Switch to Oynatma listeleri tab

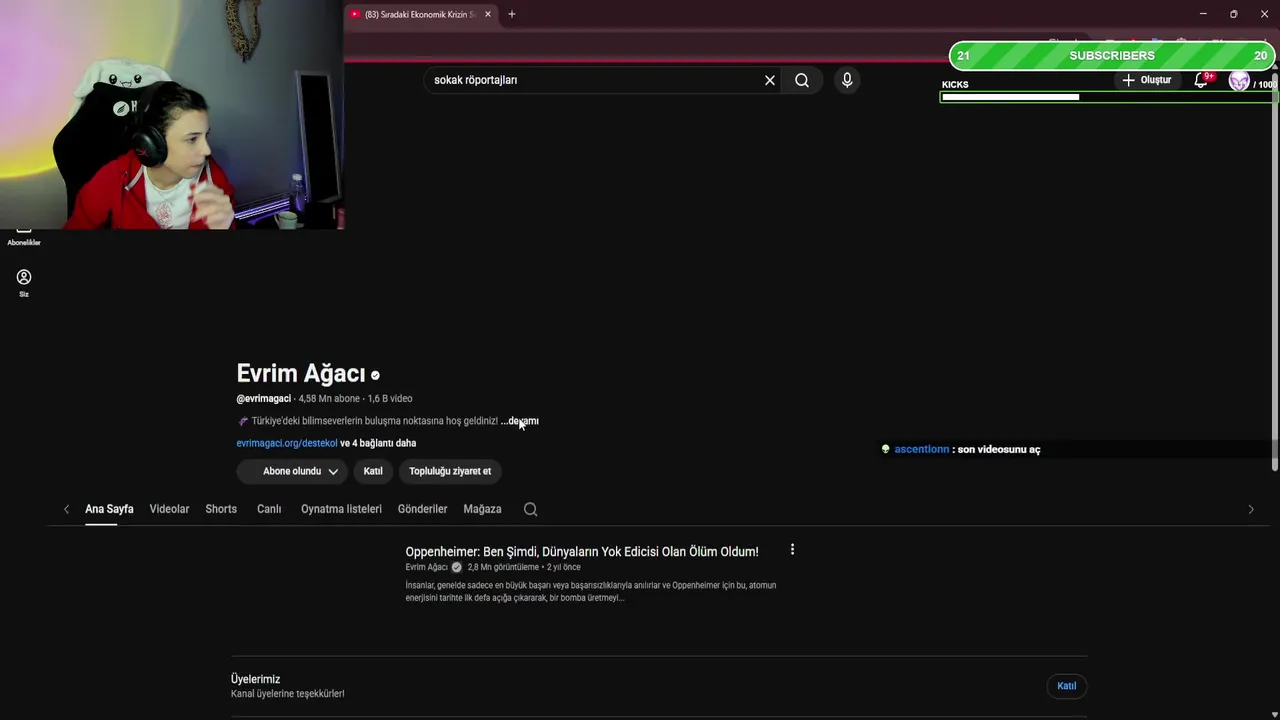coord(341,509)
